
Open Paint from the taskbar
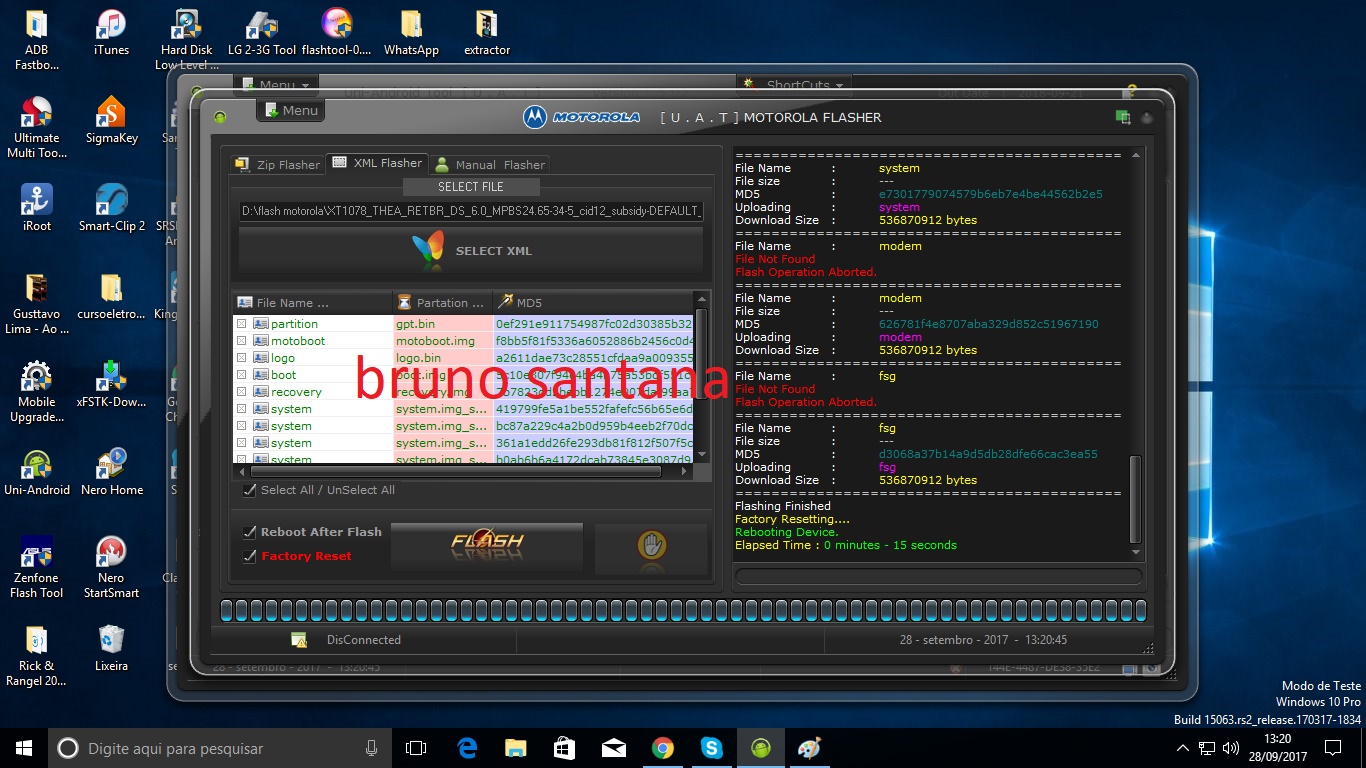[809, 748]
